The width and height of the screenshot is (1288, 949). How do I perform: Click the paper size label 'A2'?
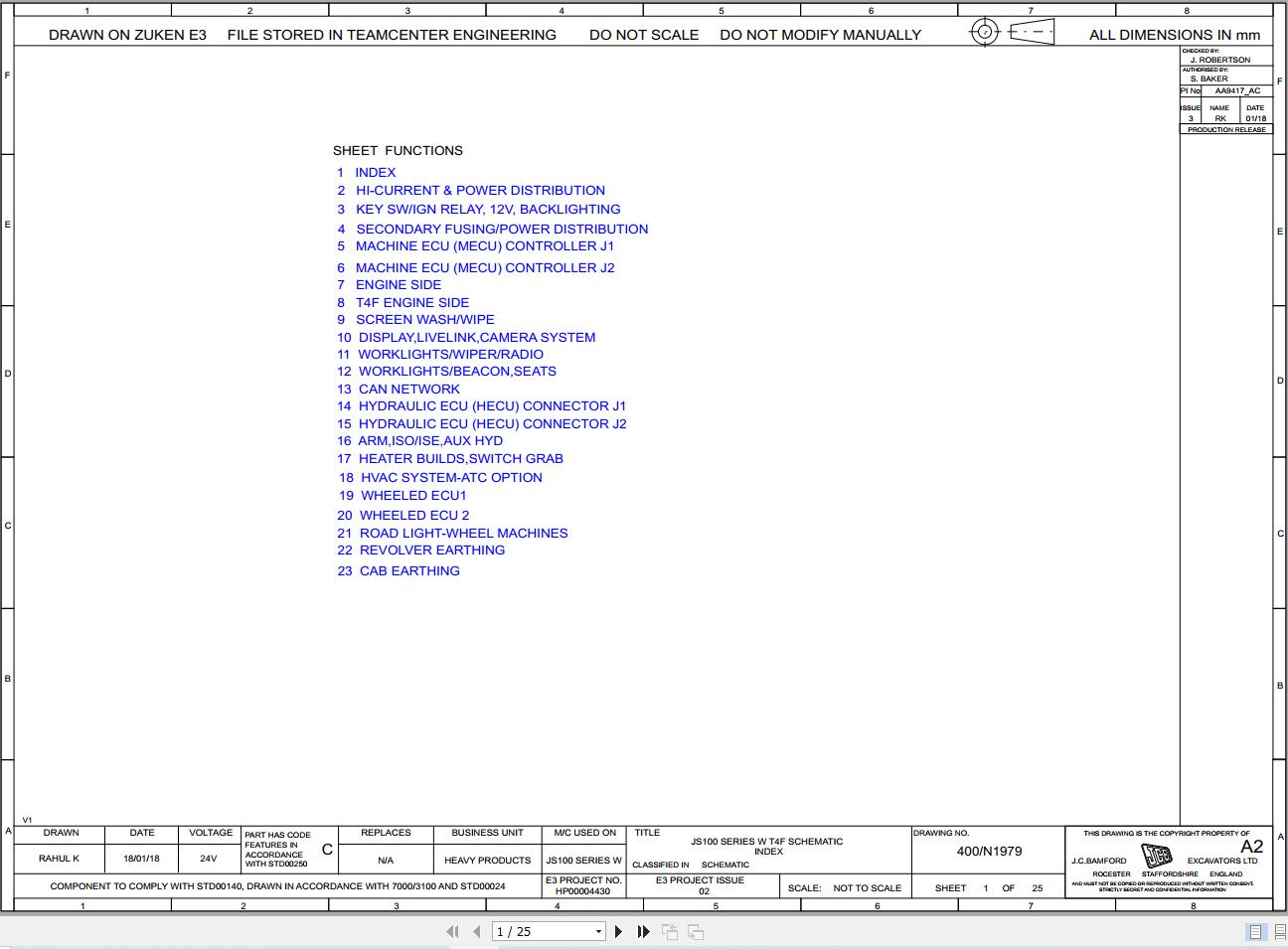1251,847
